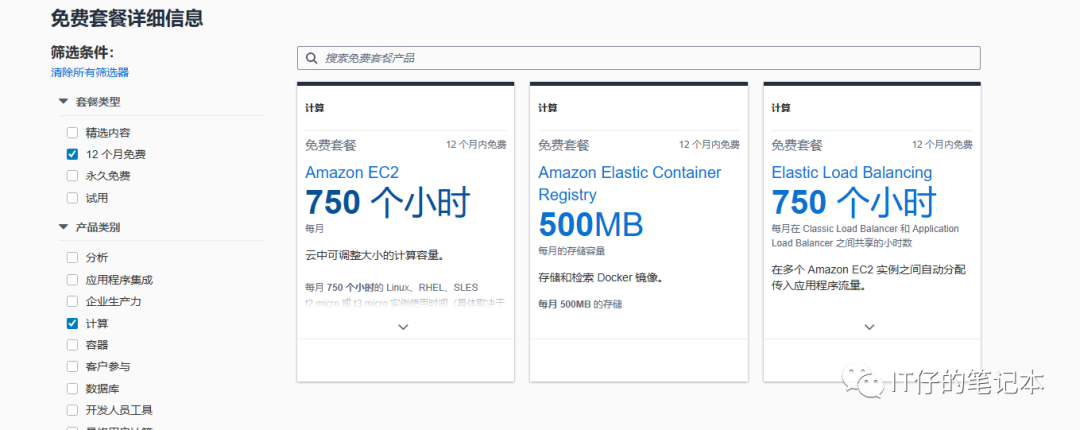Check the 数据库 category checkbox
The width and height of the screenshot is (1080, 430).
[72, 388]
